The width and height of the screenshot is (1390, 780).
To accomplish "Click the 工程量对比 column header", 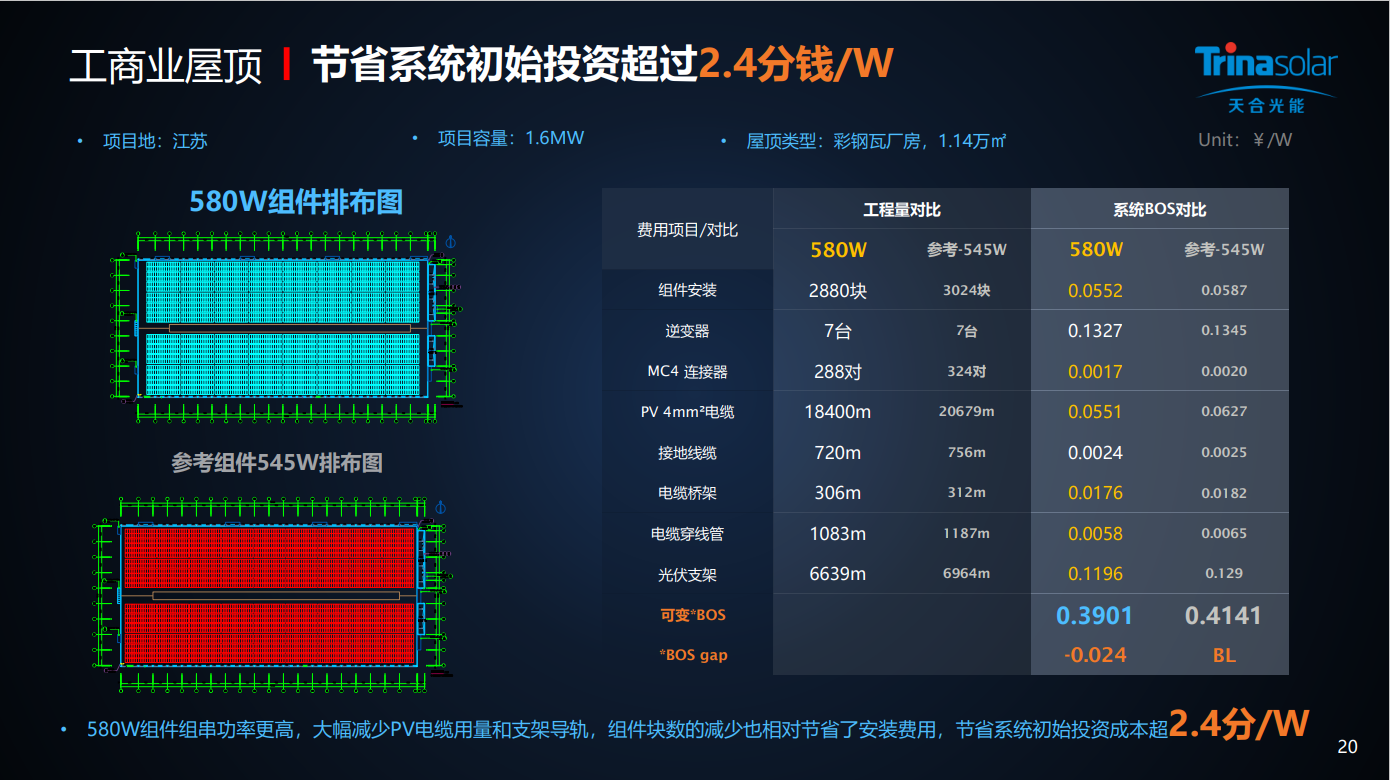I will [901, 210].
